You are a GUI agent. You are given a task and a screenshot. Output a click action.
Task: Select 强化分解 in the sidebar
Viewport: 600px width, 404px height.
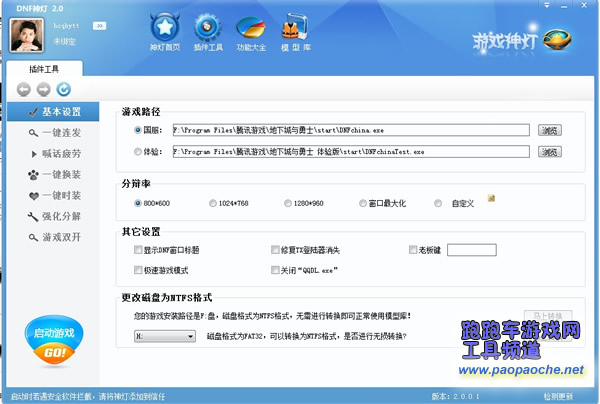point(53,216)
